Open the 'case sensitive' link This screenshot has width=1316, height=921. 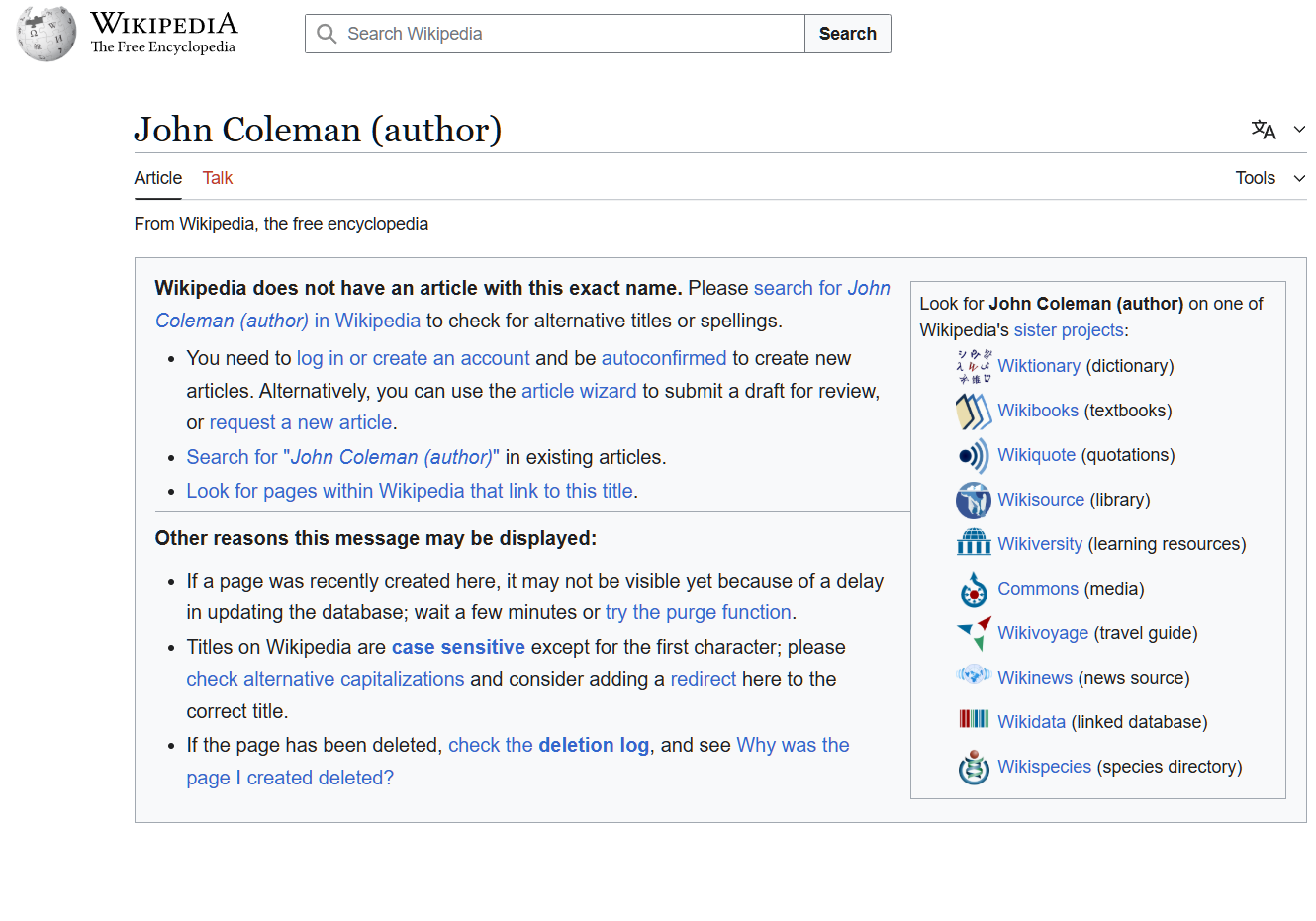458,647
